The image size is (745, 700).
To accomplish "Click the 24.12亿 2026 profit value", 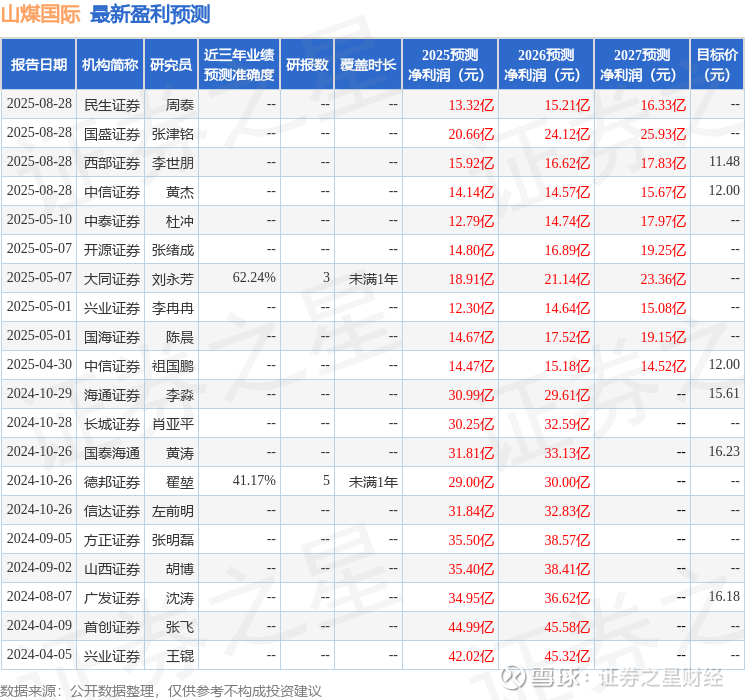I will click(x=567, y=134).
